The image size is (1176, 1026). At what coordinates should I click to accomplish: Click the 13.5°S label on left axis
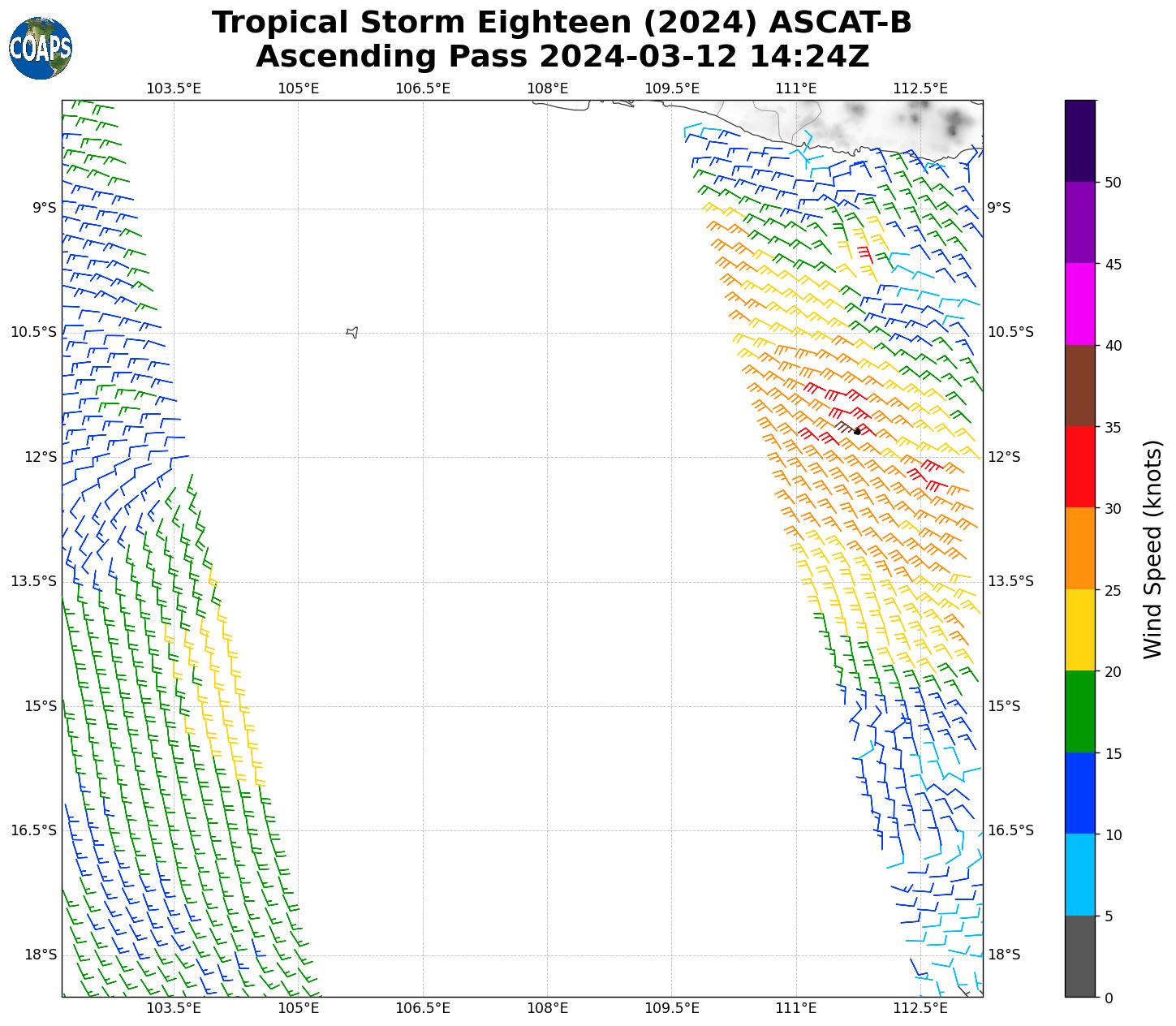coord(33,581)
